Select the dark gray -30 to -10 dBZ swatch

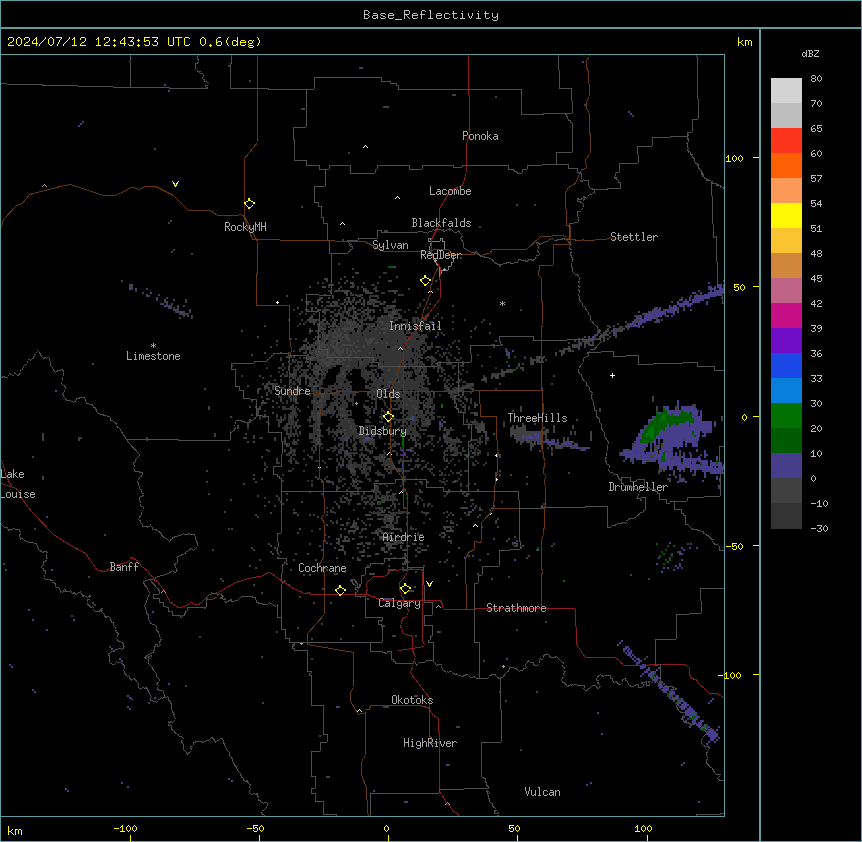coord(786,516)
